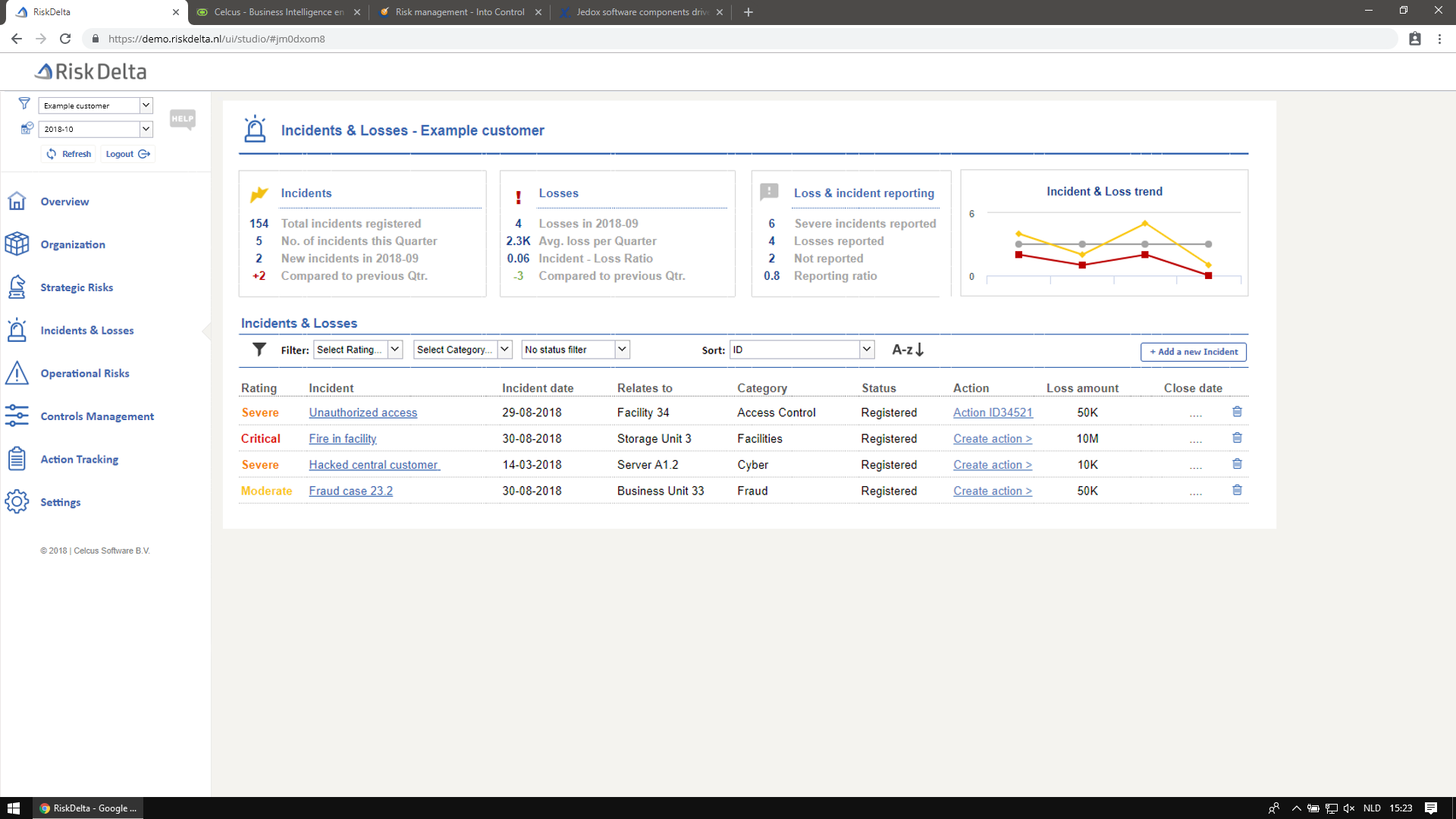Click the Action Tracking clipboard icon
1456x819 pixels.
click(17, 459)
